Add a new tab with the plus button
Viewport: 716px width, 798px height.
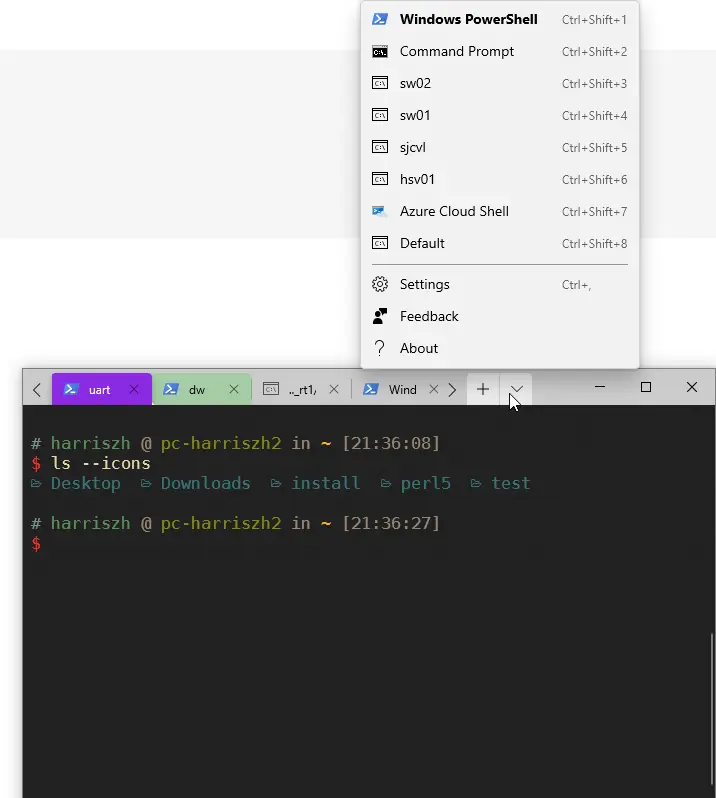pos(483,389)
